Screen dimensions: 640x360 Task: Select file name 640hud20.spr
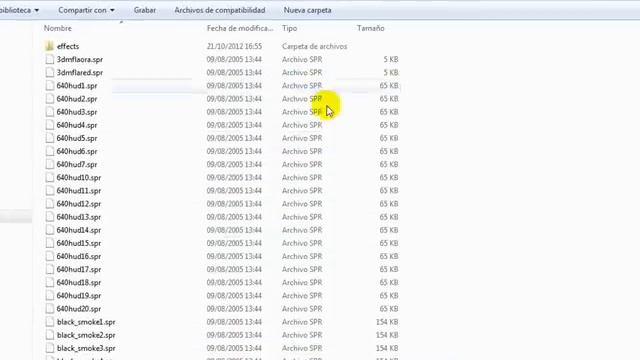[x=79, y=309]
